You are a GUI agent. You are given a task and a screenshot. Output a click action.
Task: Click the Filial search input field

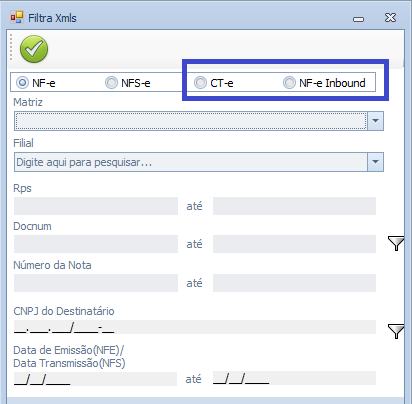[191, 162]
